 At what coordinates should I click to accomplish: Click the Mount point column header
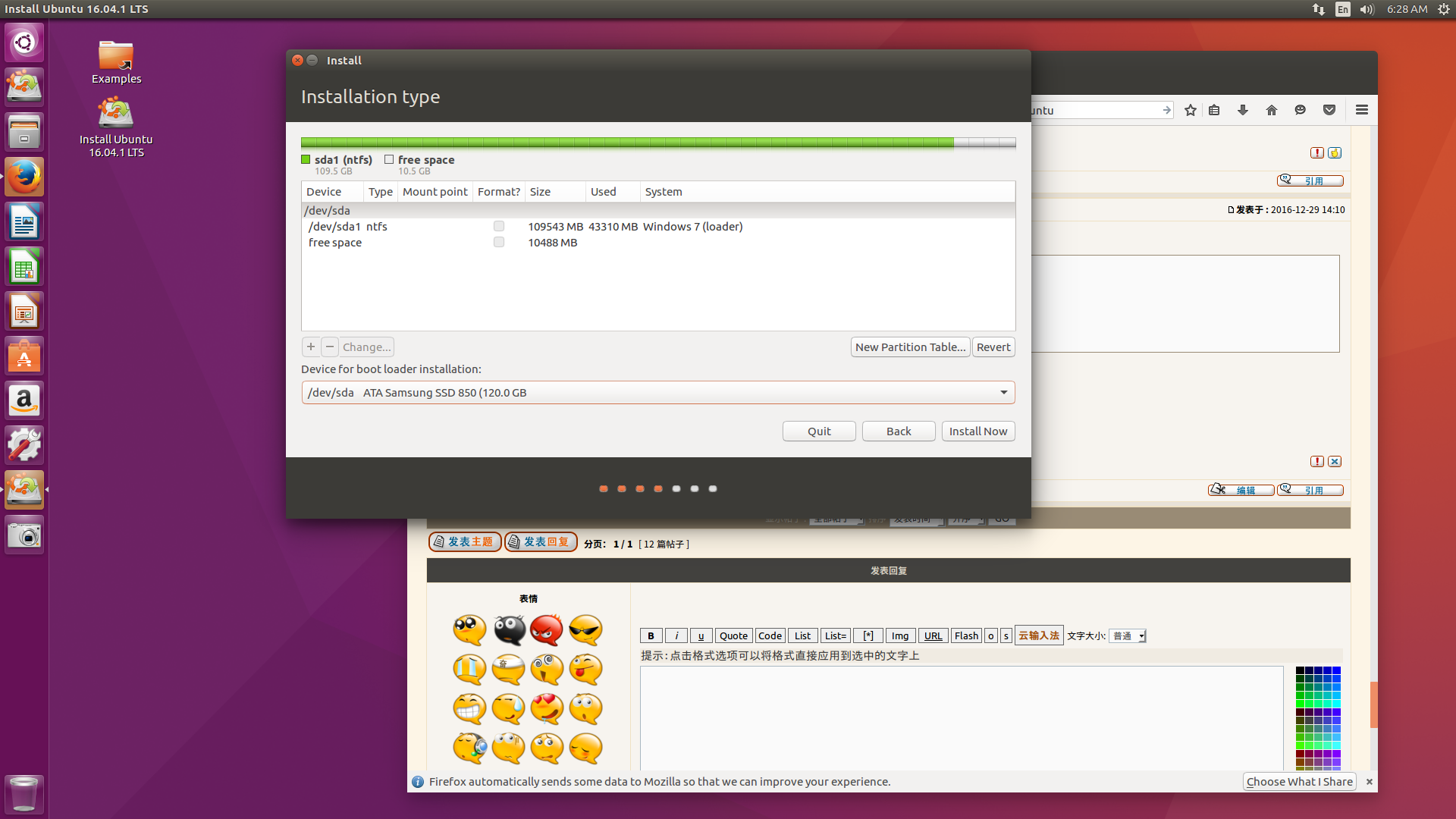[x=435, y=191]
